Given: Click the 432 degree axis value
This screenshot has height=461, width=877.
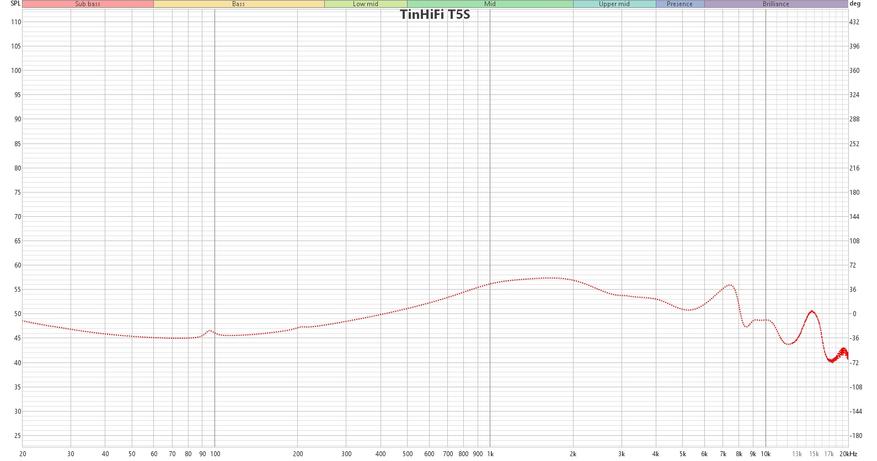Looking at the screenshot, I should pyautogui.click(x=855, y=22).
